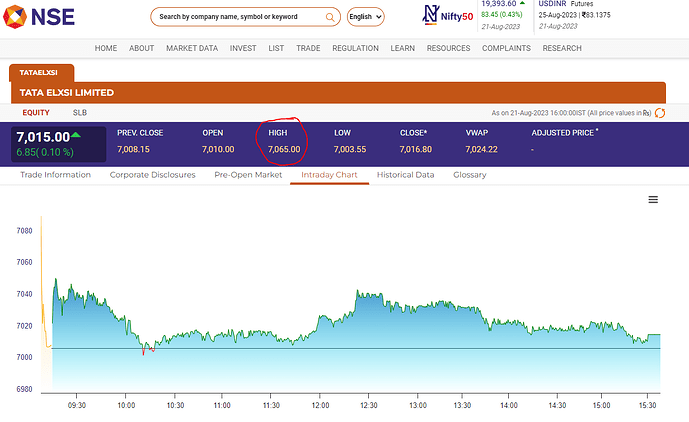Select the TATAELXSI symbol tab
The height and width of the screenshot is (422, 689).
[41, 73]
